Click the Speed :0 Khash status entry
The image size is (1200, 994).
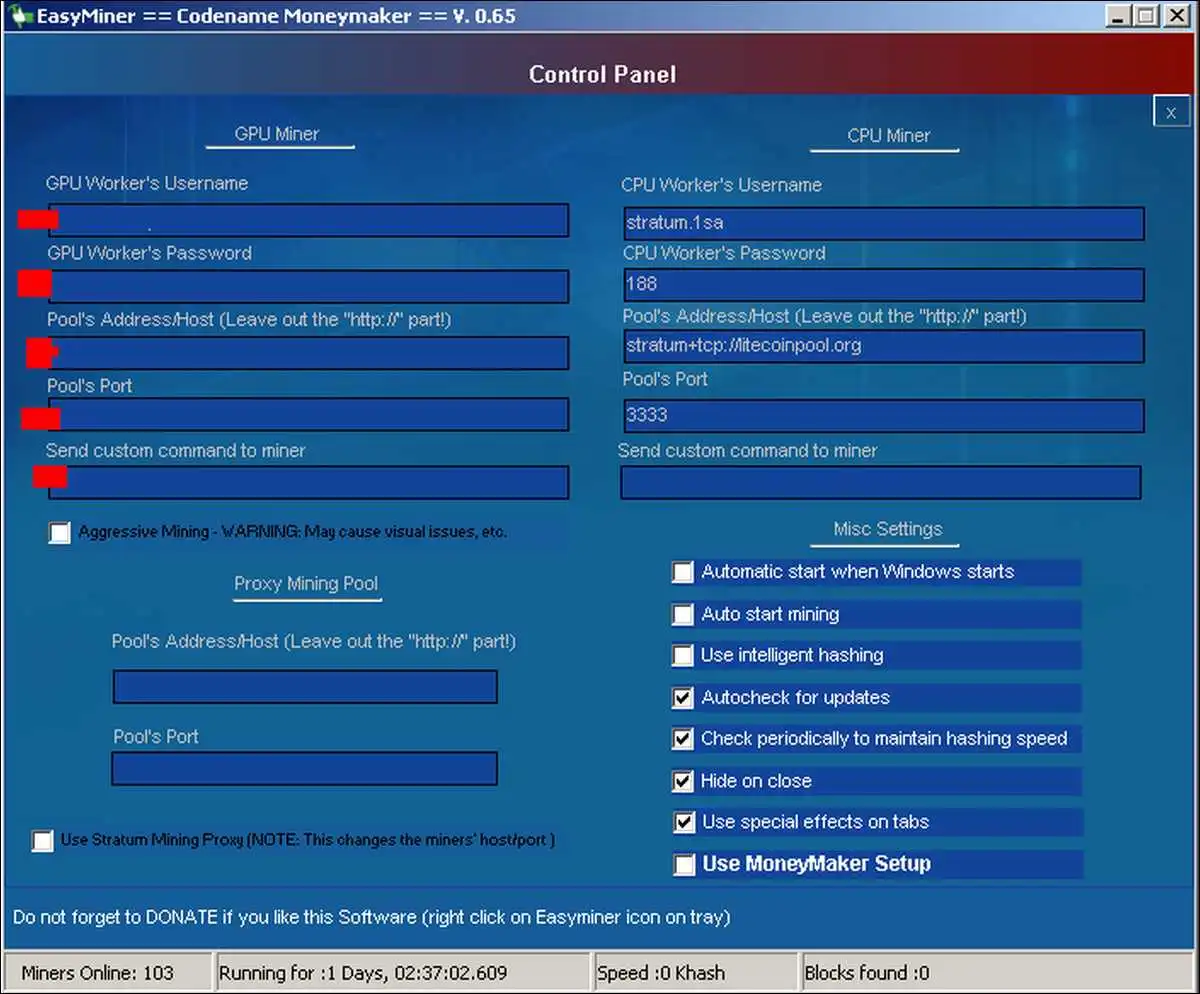696,972
